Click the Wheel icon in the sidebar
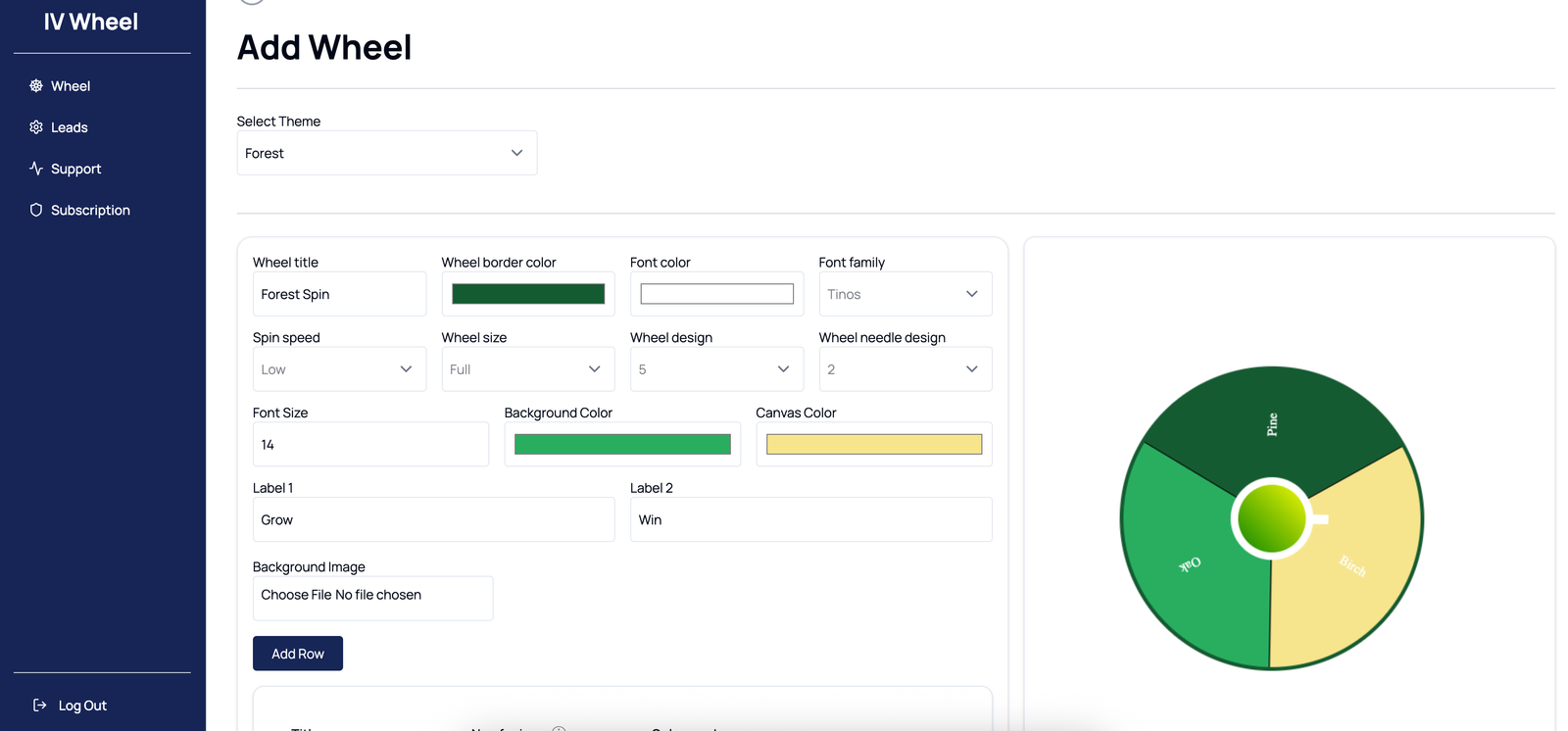This screenshot has width=1568, height=731. [36, 86]
